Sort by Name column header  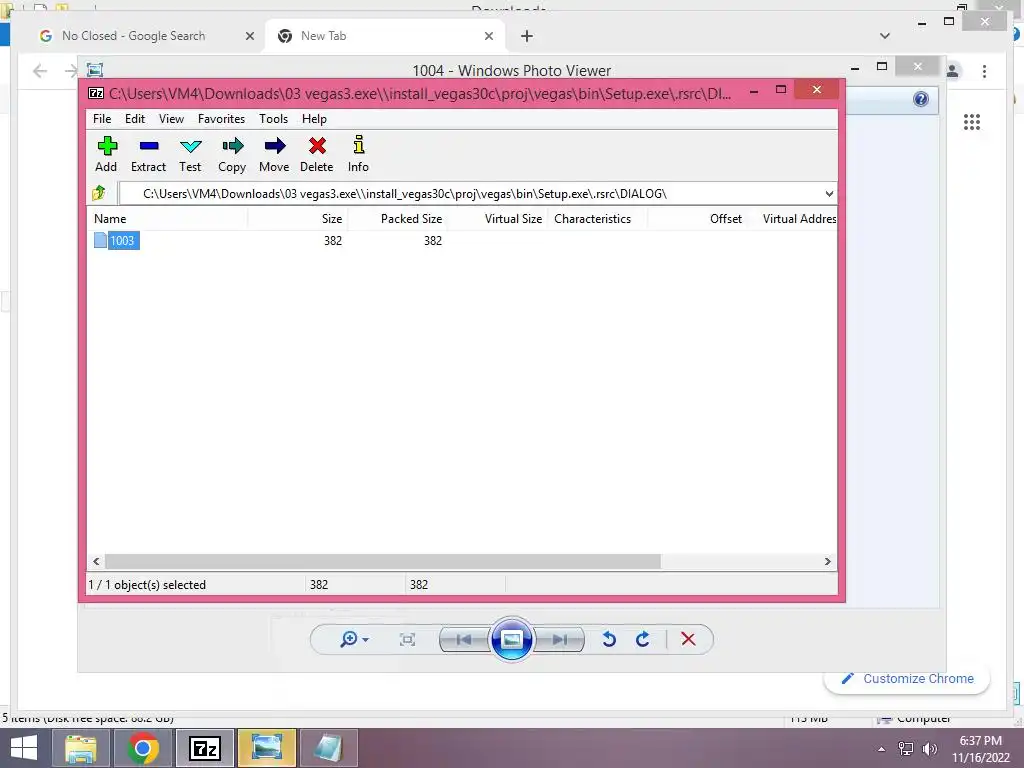coord(167,219)
